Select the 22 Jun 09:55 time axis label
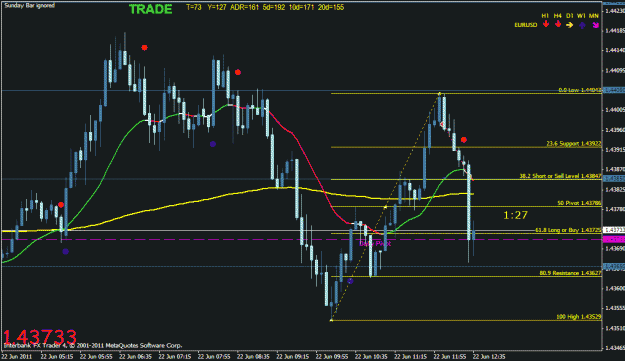 tap(332, 356)
